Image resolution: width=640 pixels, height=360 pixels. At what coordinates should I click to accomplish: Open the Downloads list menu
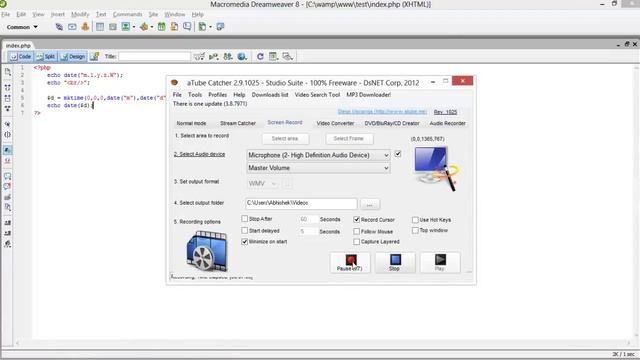coord(270,95)
